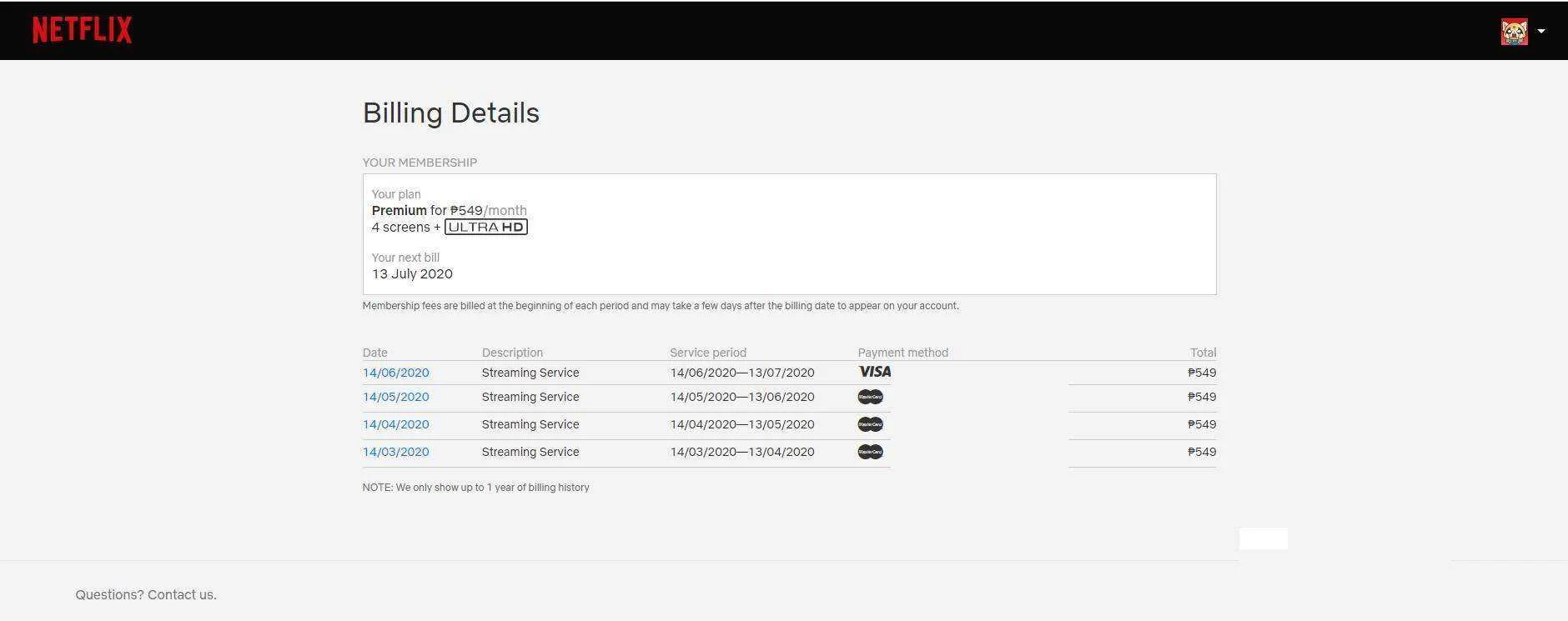Screen dimensions: 1568x621
Task: Expand the account dropdown arrow
Action: [x=1541, y=32]
